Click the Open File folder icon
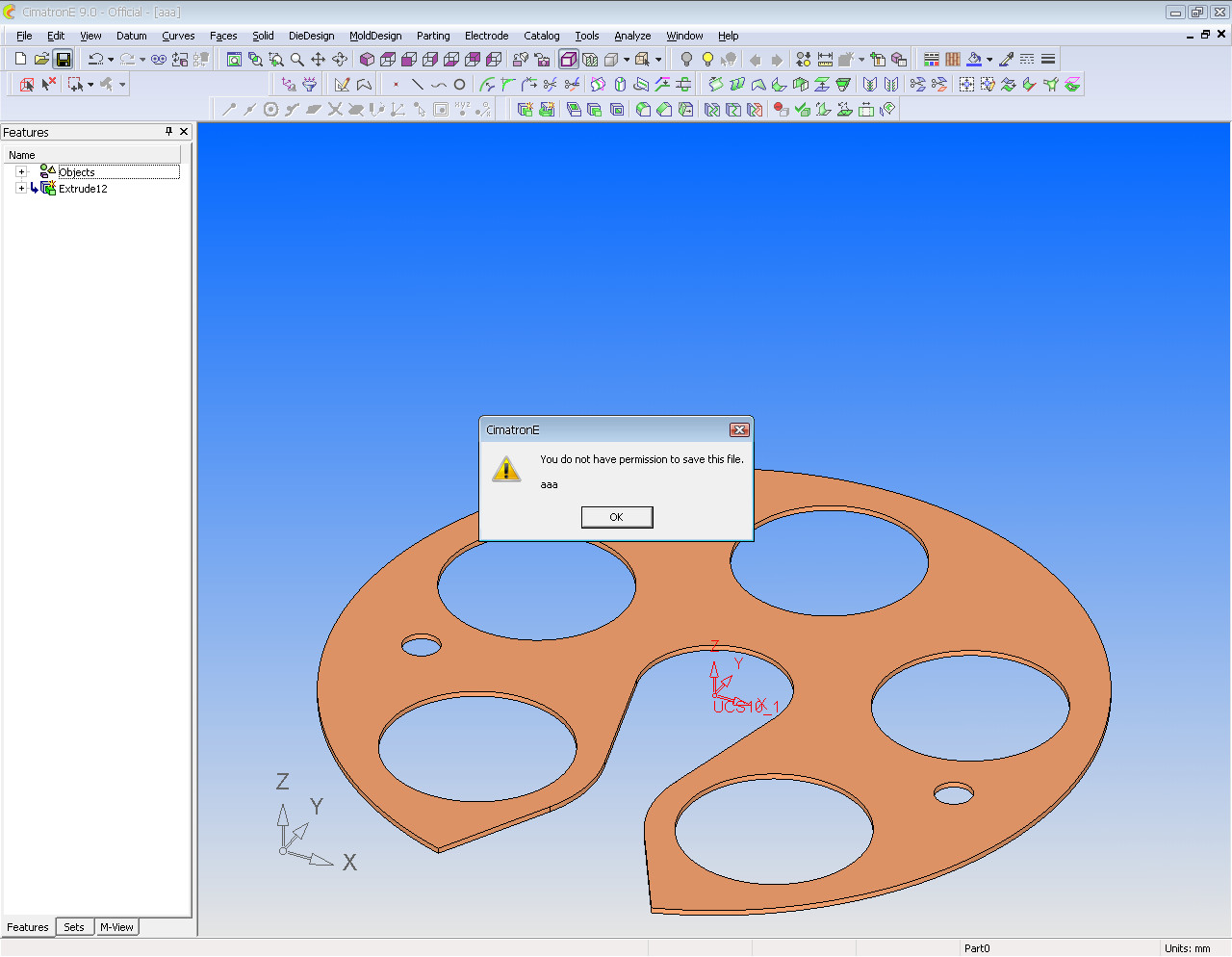1232x957 pixels. pos(41,59)
